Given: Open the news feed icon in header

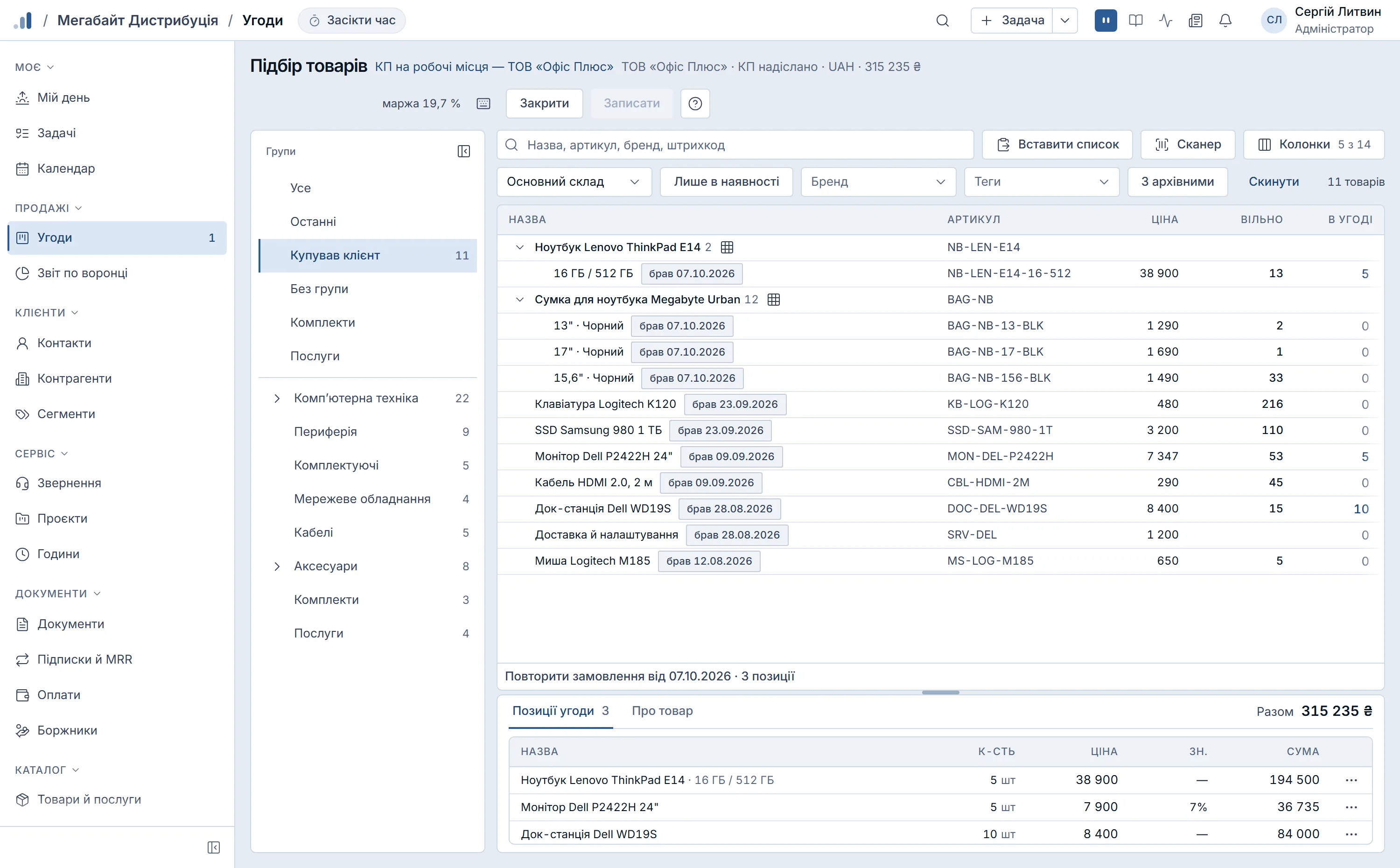Looking at the screenshot, I should [1196, 21].
